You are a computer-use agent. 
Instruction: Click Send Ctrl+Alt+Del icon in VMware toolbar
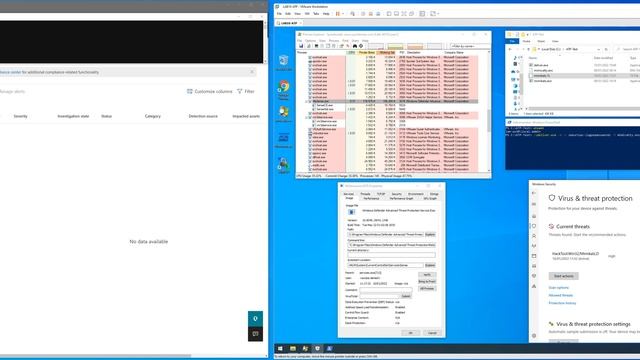pyautogui.click(x=352, y=14)
